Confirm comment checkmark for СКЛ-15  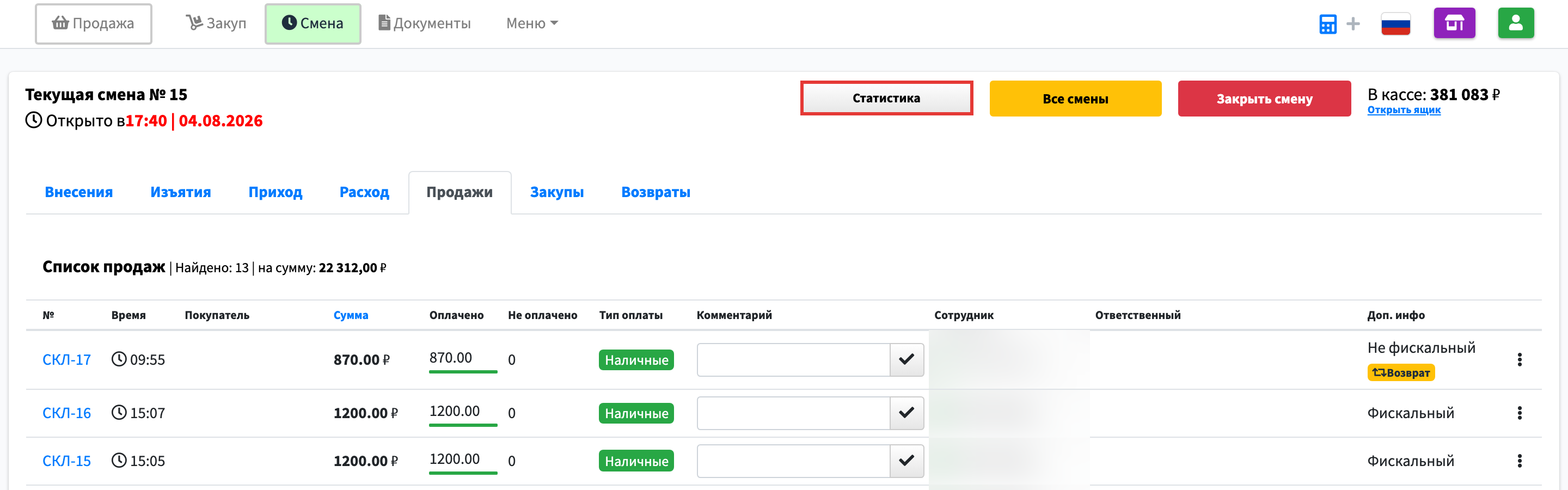pos(906,461)
